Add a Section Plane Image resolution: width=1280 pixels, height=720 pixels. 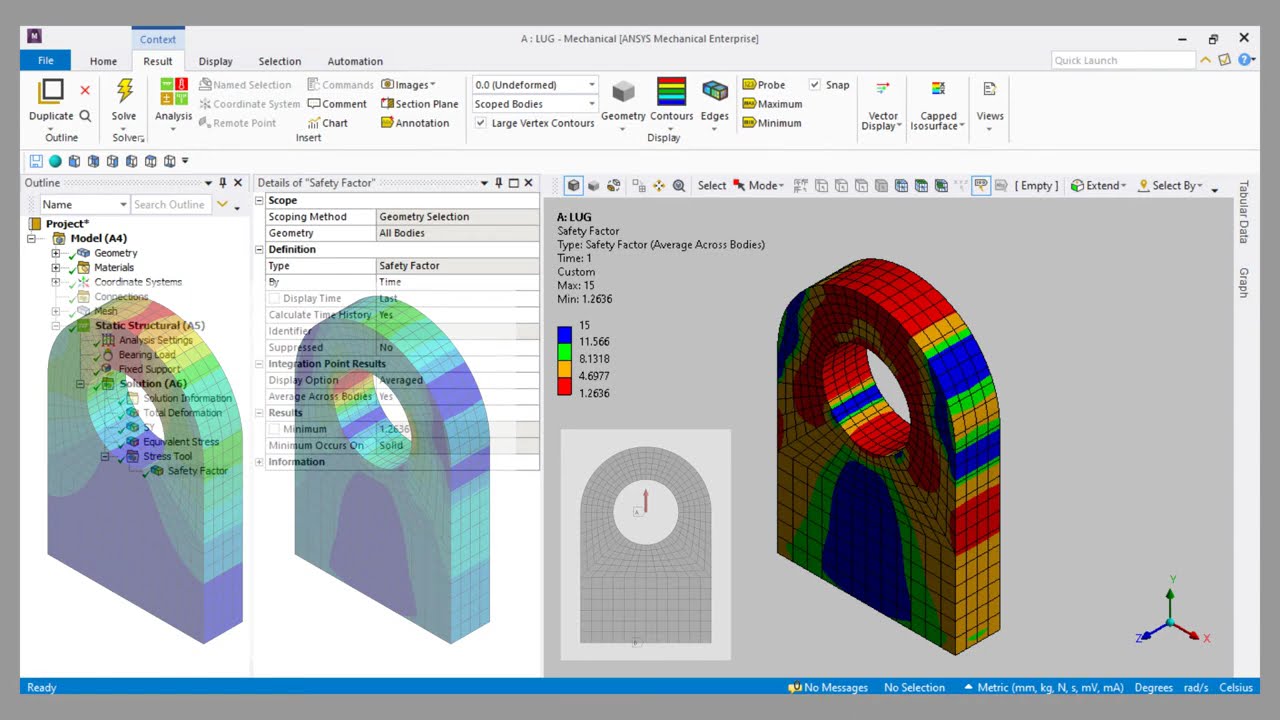(x=420, y=104)
